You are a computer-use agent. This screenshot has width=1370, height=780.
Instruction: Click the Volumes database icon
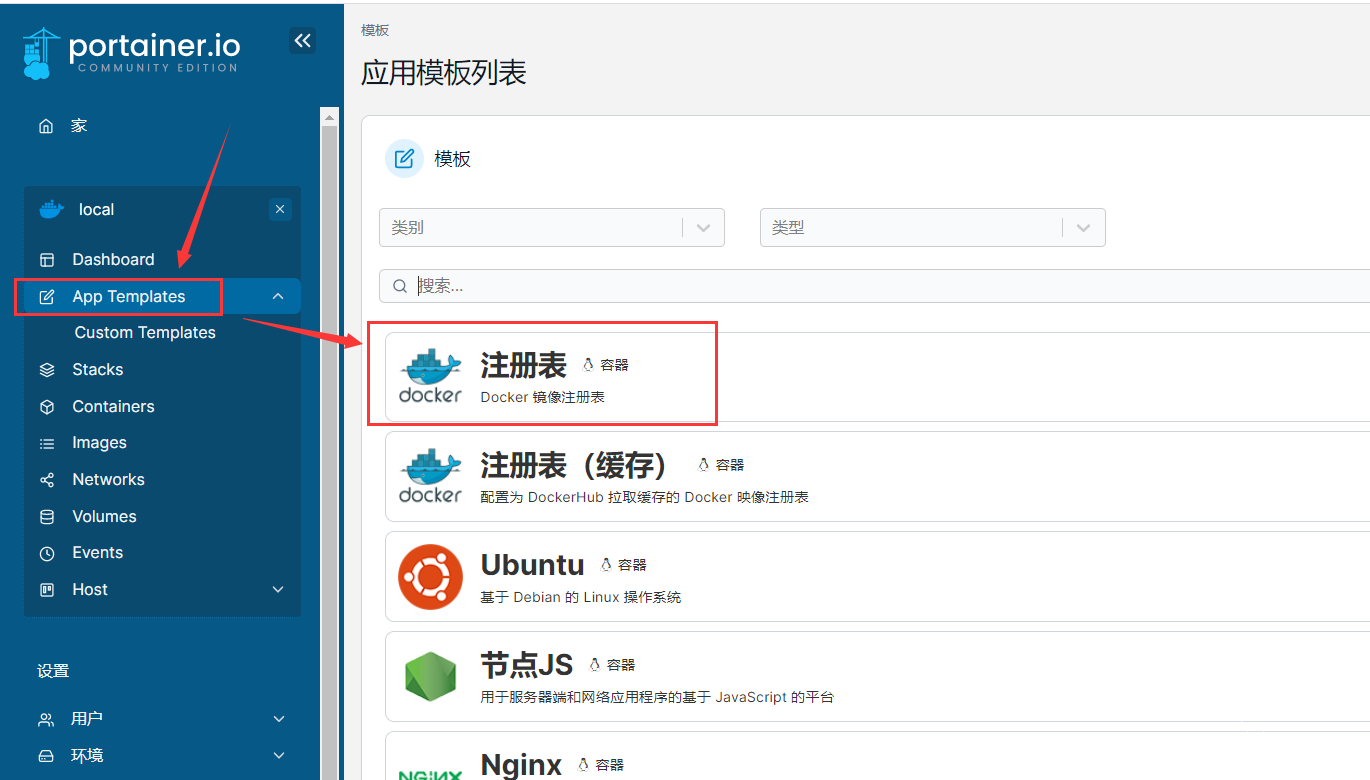pos(47,517)
